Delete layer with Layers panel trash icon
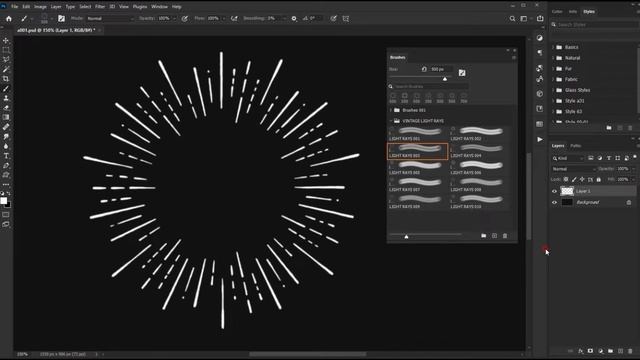This screenshot has width=640, height=360. pos(630,351)
